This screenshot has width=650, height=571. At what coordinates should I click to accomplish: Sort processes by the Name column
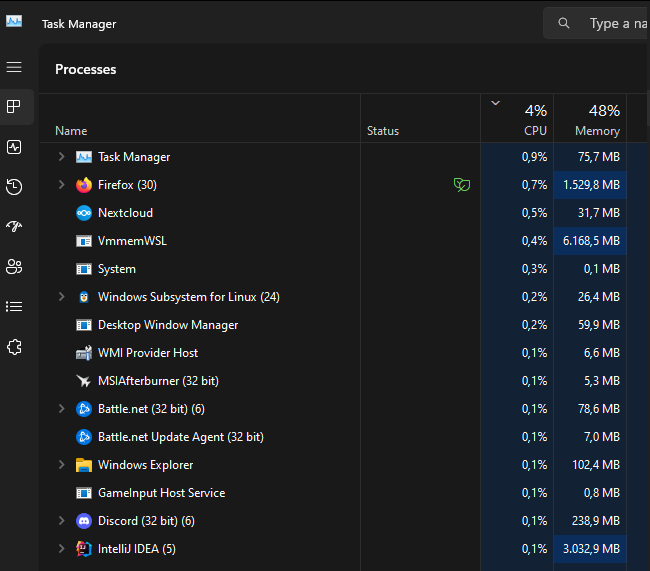click(71, 131)
